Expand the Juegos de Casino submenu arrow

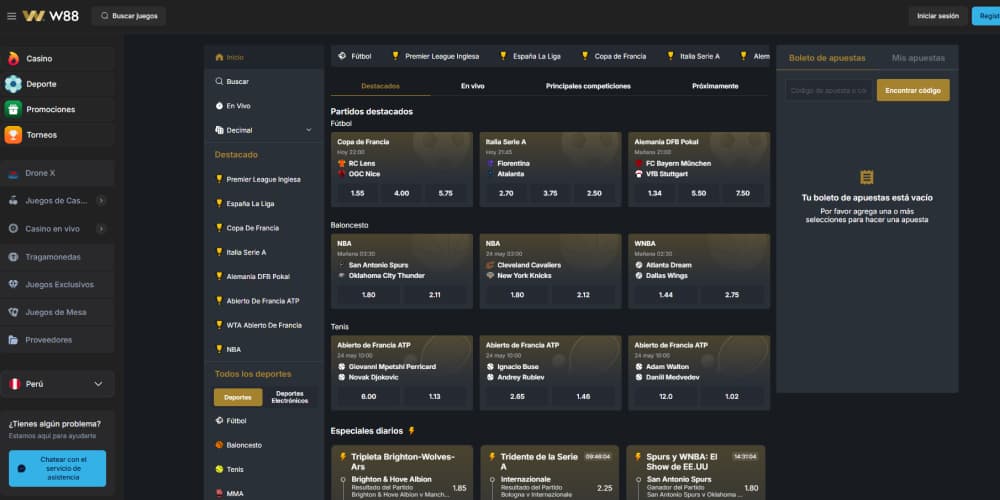pyautogui.click(x=101, y=201)
